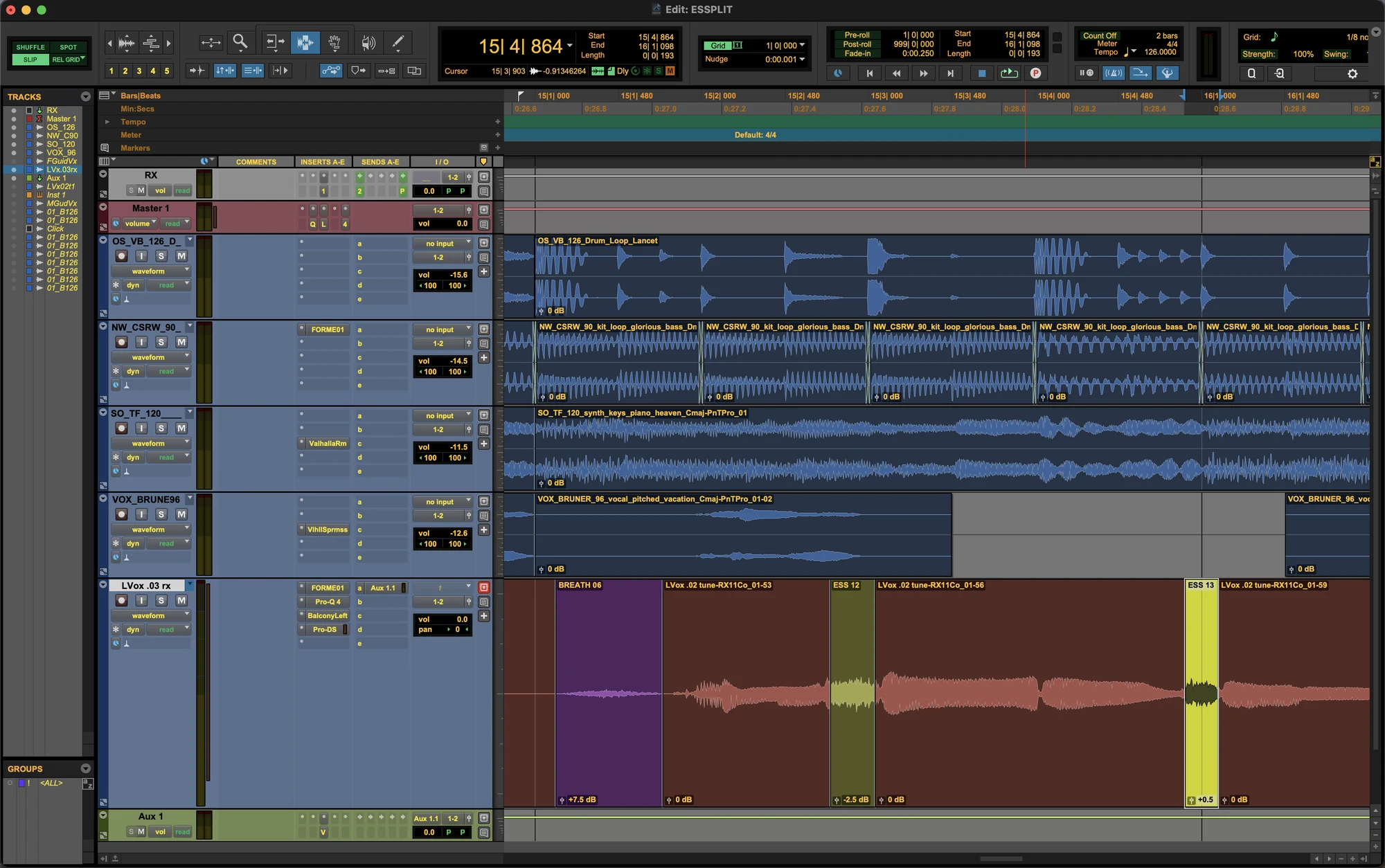The image size is (1385, 868).
Task: Click the +7.5 dB clip gain badge
Action: [x=578, y=799]
